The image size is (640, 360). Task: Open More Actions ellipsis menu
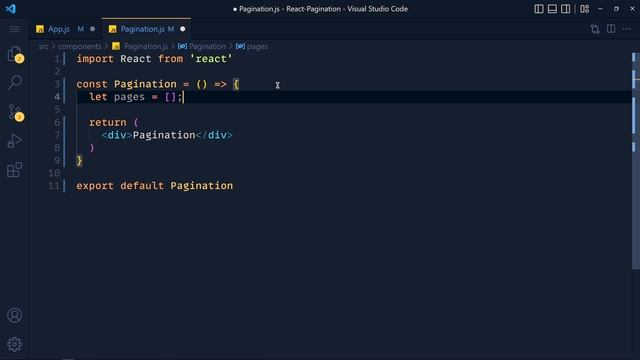(627, 29)
